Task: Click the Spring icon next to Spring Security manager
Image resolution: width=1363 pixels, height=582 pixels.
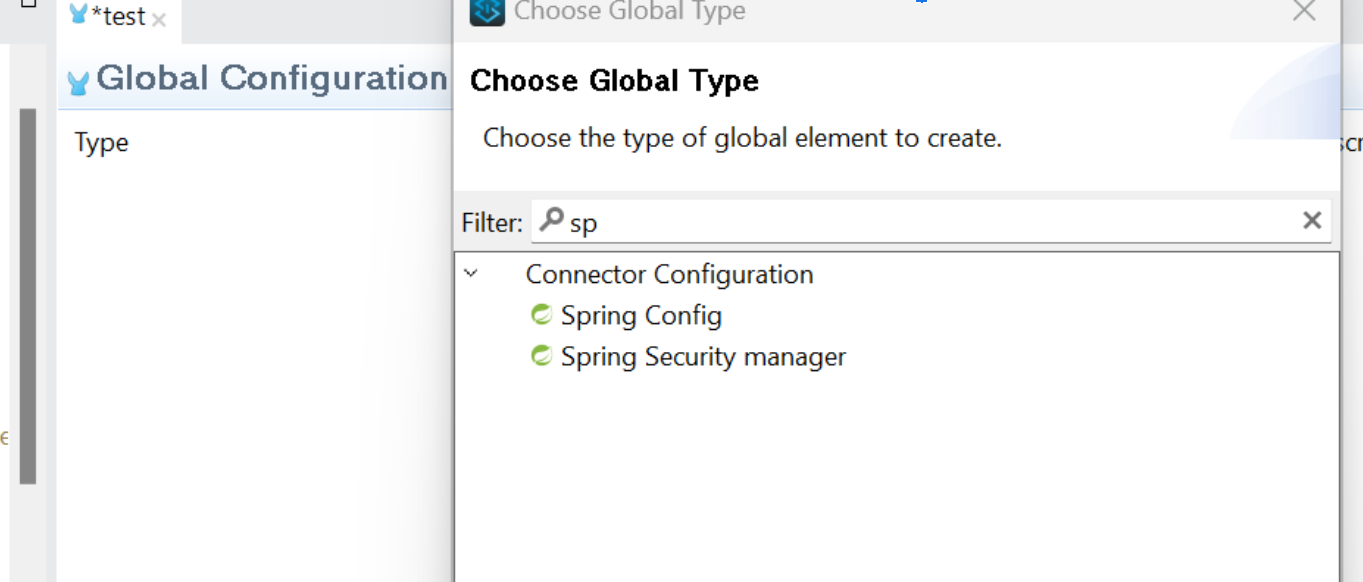Action: pos(541,355)
